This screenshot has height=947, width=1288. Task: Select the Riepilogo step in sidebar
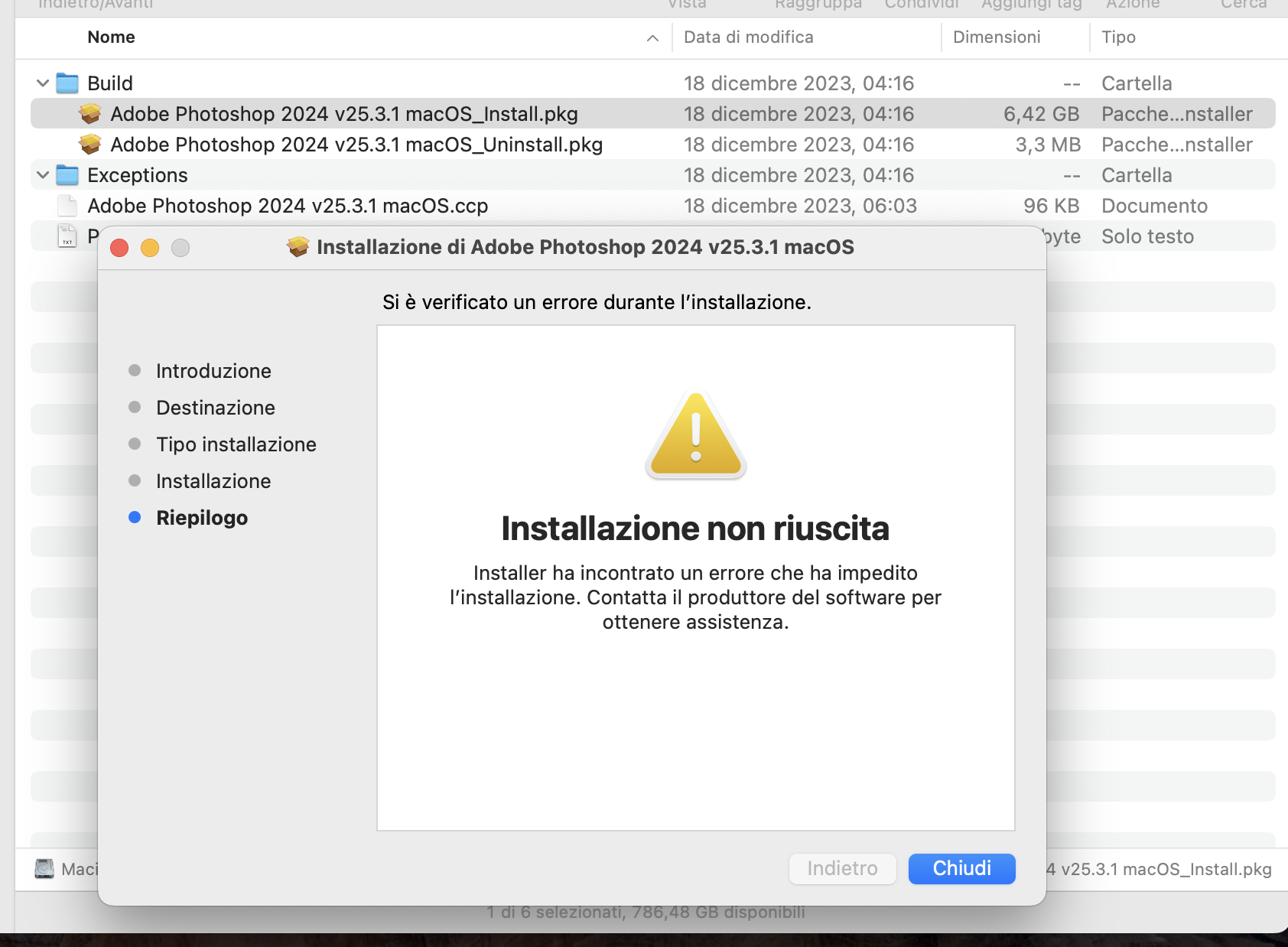(x=202, y=518)
